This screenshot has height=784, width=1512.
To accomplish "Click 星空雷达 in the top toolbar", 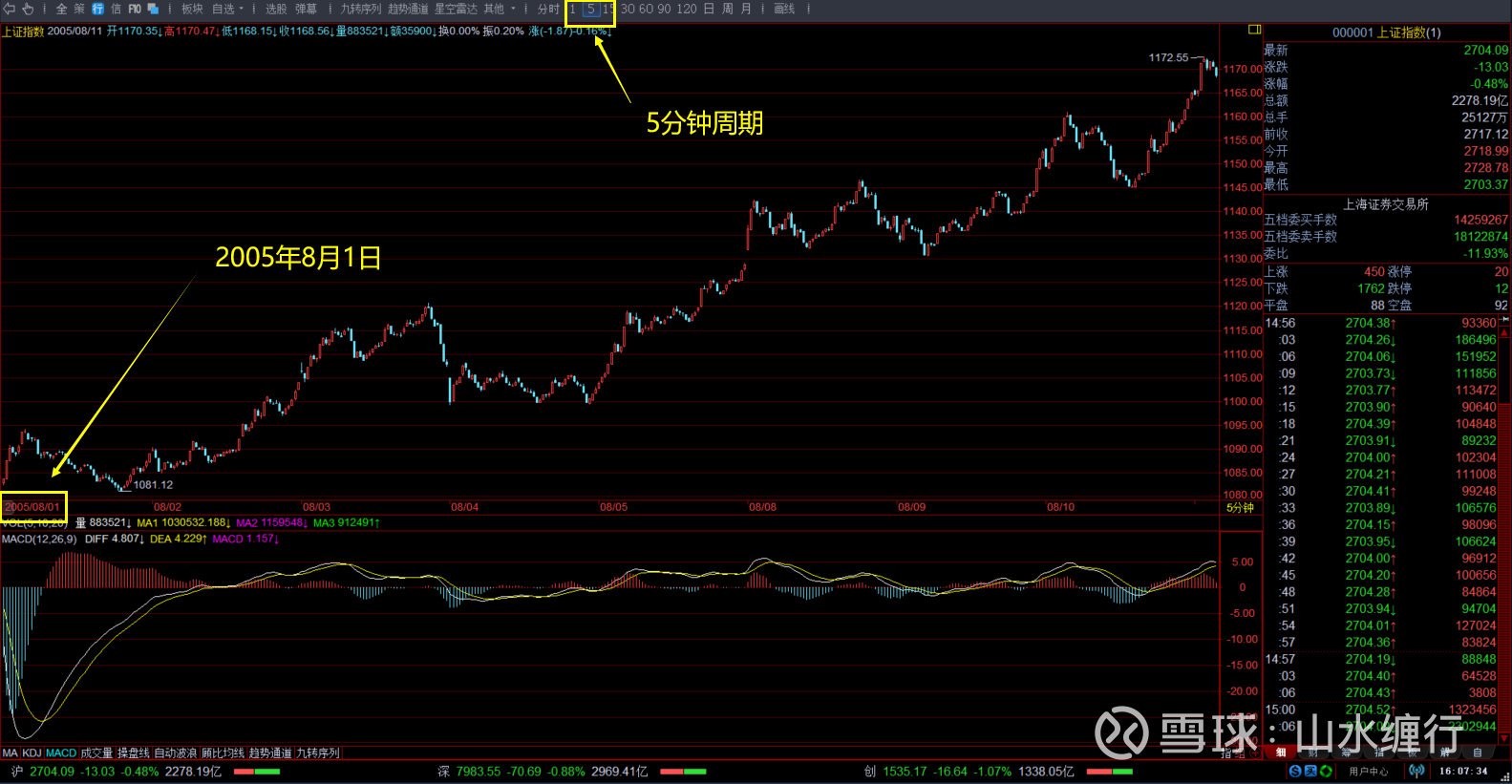I will [x=456, y=9].
